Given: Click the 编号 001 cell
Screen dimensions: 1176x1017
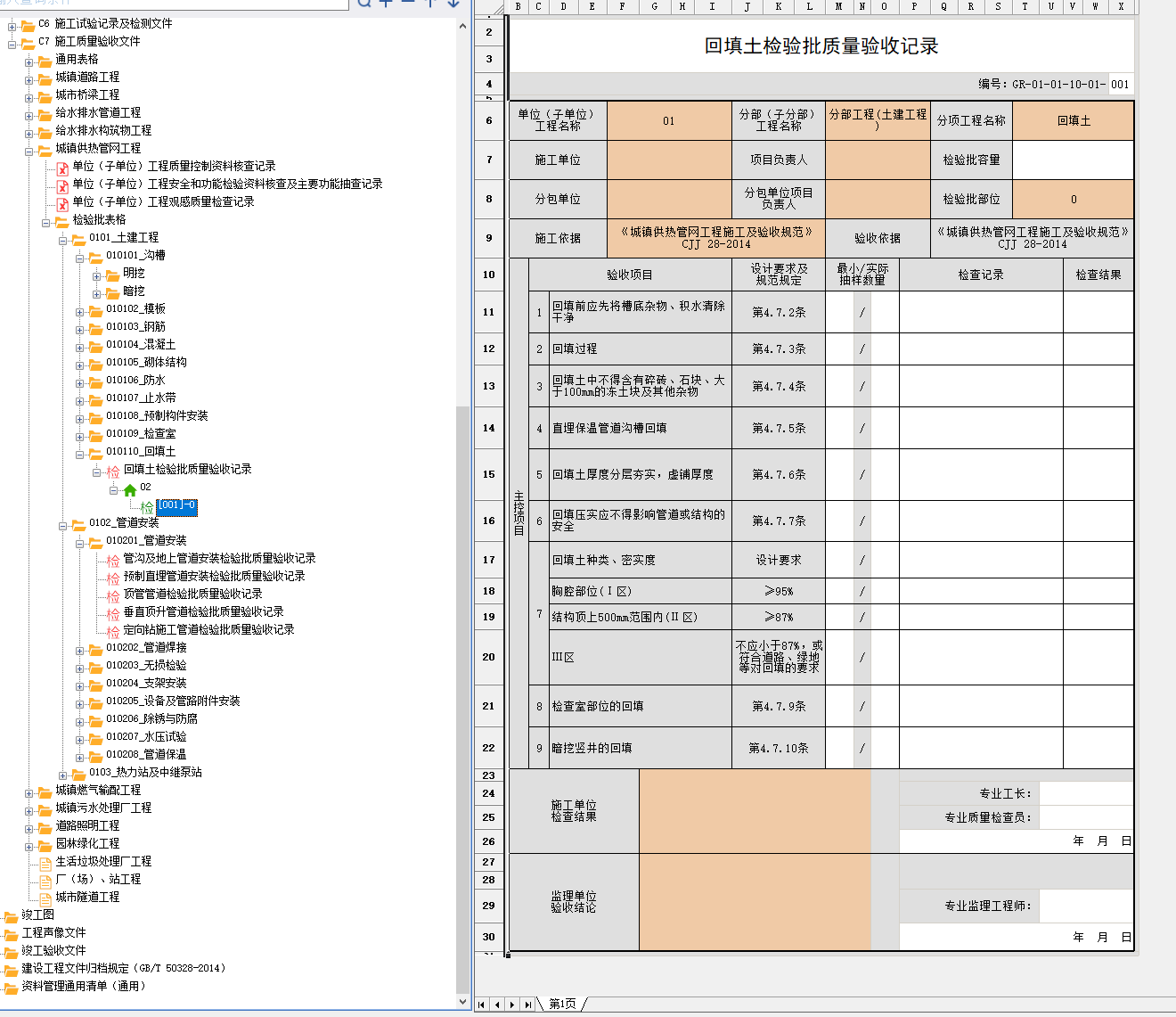Looking at the screenshot, I should coord(1120,85).
